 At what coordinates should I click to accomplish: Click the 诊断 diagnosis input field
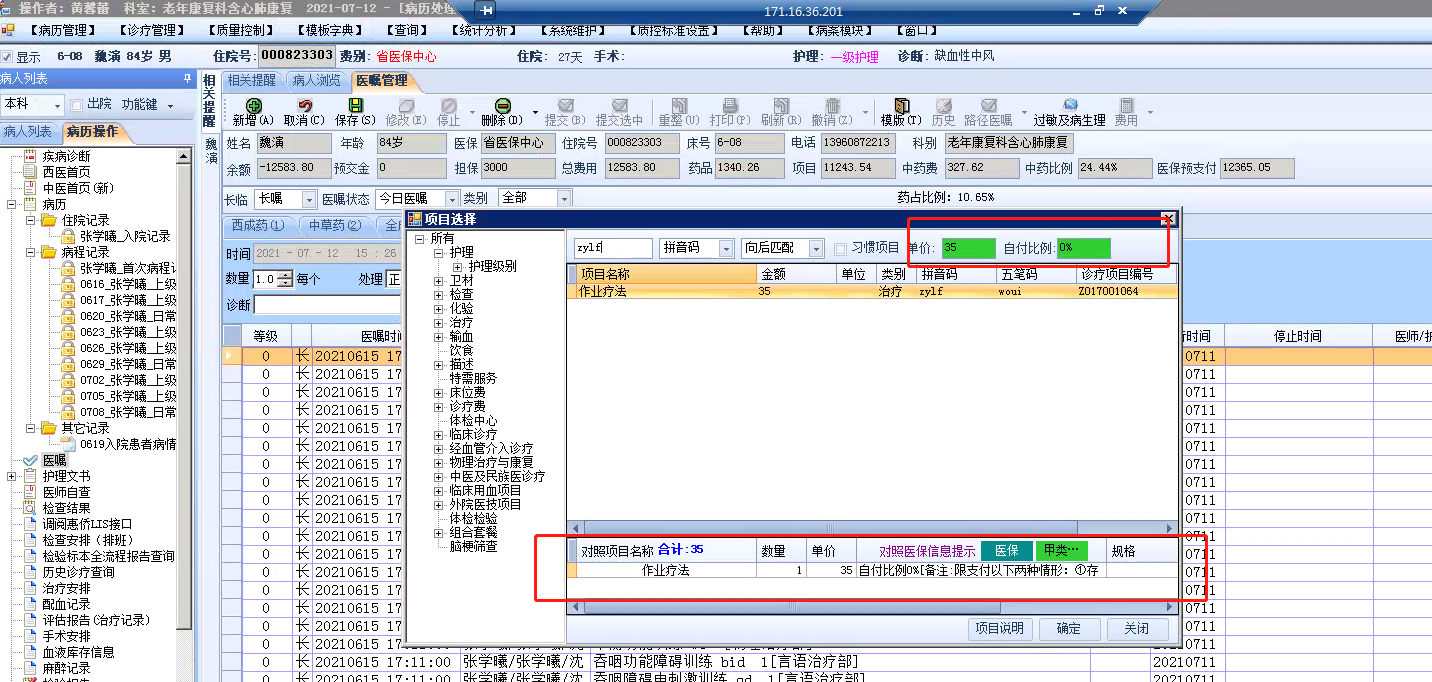(x=327, y=305)
